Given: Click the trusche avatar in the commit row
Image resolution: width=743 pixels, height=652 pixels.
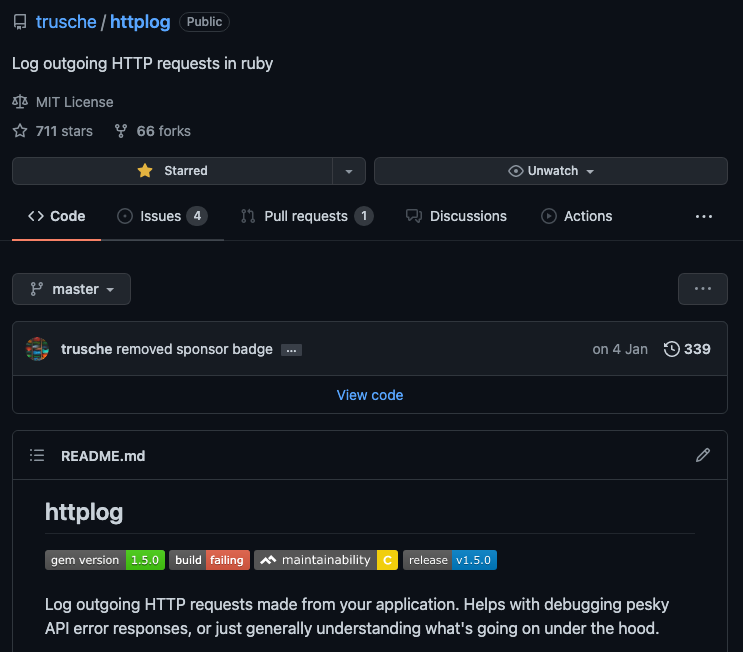Looking at the screenshot, I should coord(37,349).
